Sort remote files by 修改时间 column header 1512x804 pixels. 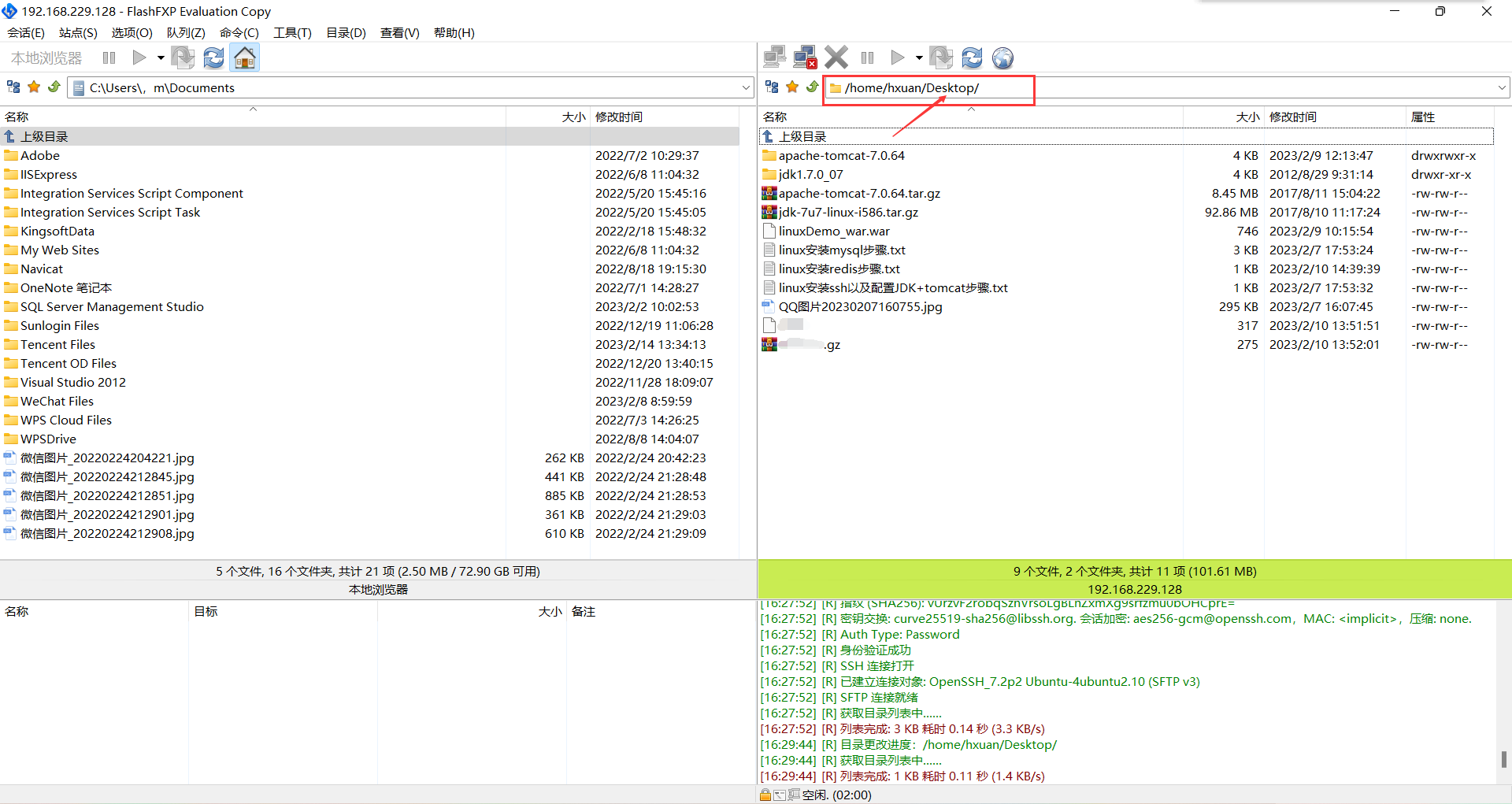click(x=1335, y=117)
